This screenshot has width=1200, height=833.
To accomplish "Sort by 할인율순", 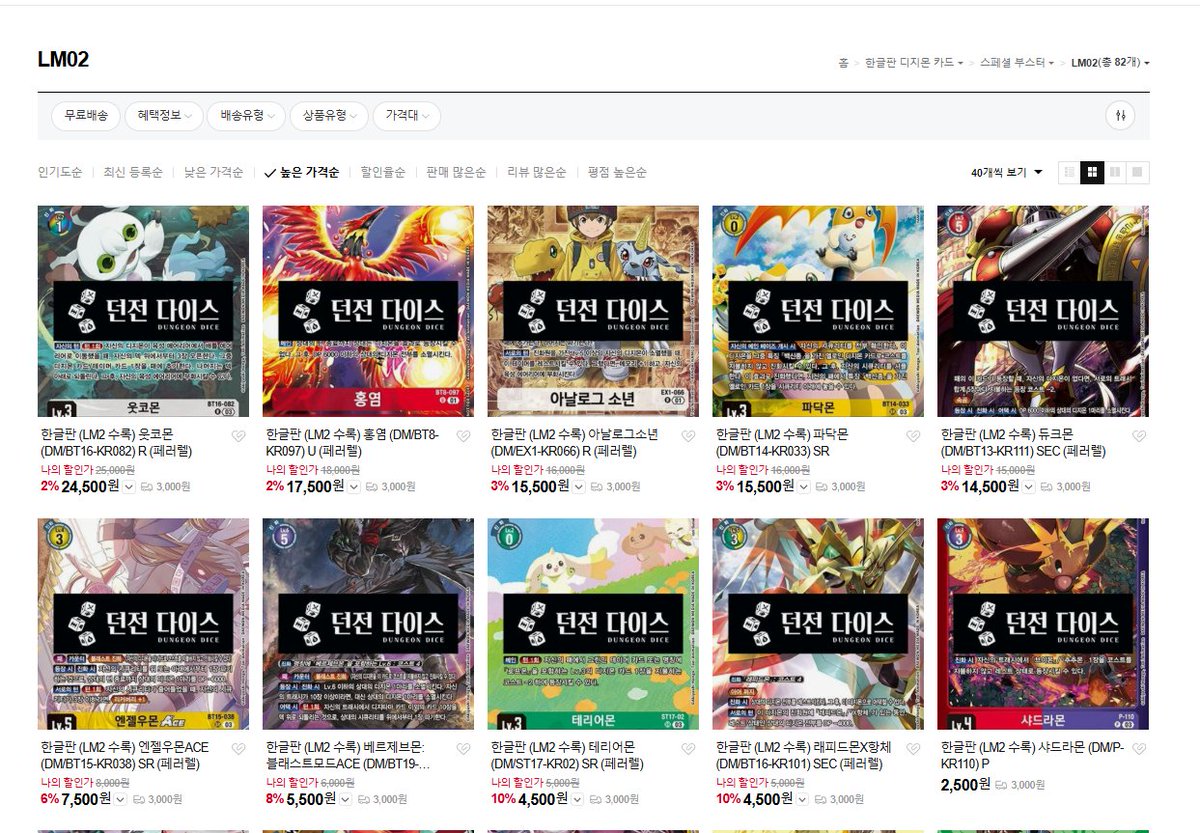I will 383,172.
